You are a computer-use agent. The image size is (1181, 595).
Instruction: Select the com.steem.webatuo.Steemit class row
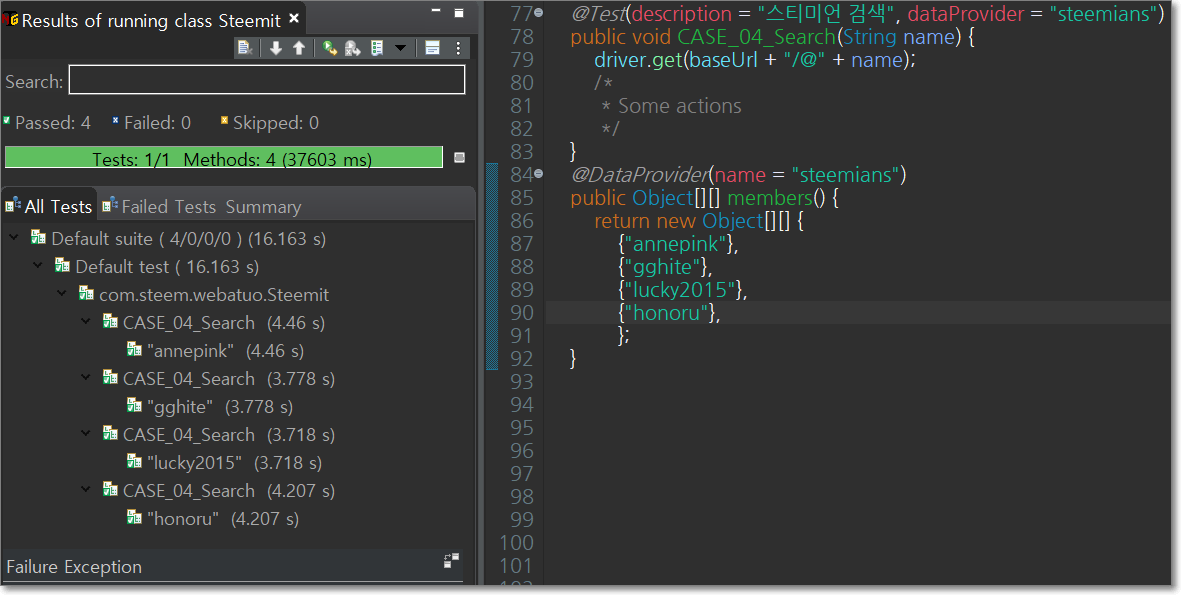(204, 294)
